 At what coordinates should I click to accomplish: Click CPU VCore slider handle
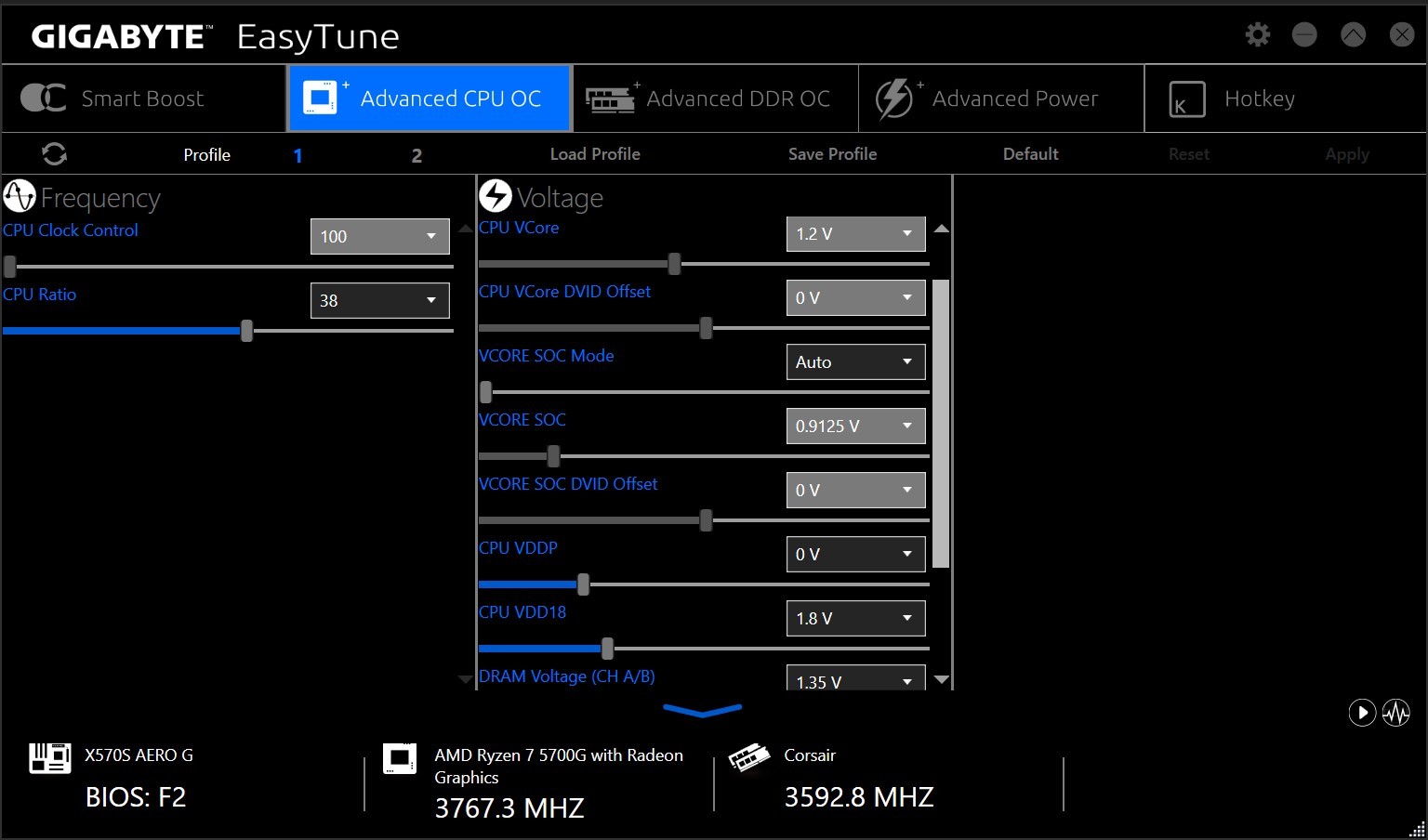tap(675, 264)
